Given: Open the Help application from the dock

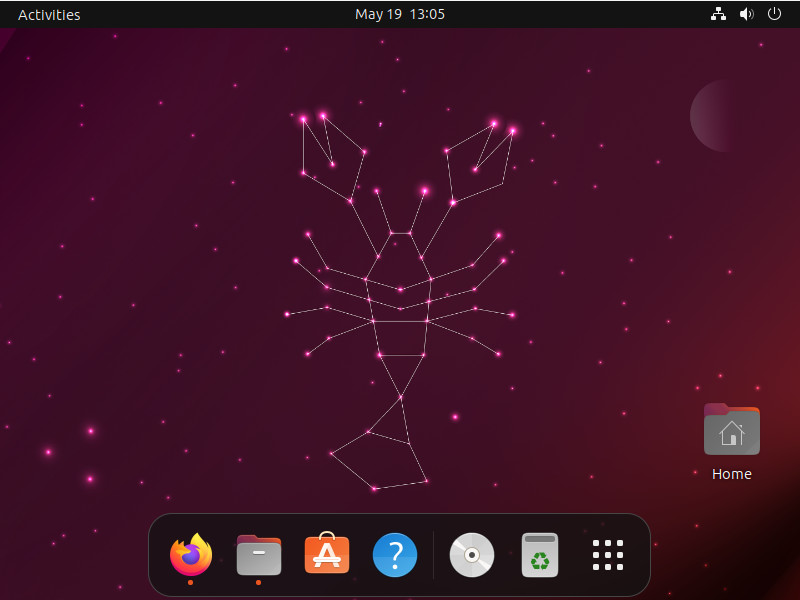Looking at the screenshot, I should [x=394, y=554].
